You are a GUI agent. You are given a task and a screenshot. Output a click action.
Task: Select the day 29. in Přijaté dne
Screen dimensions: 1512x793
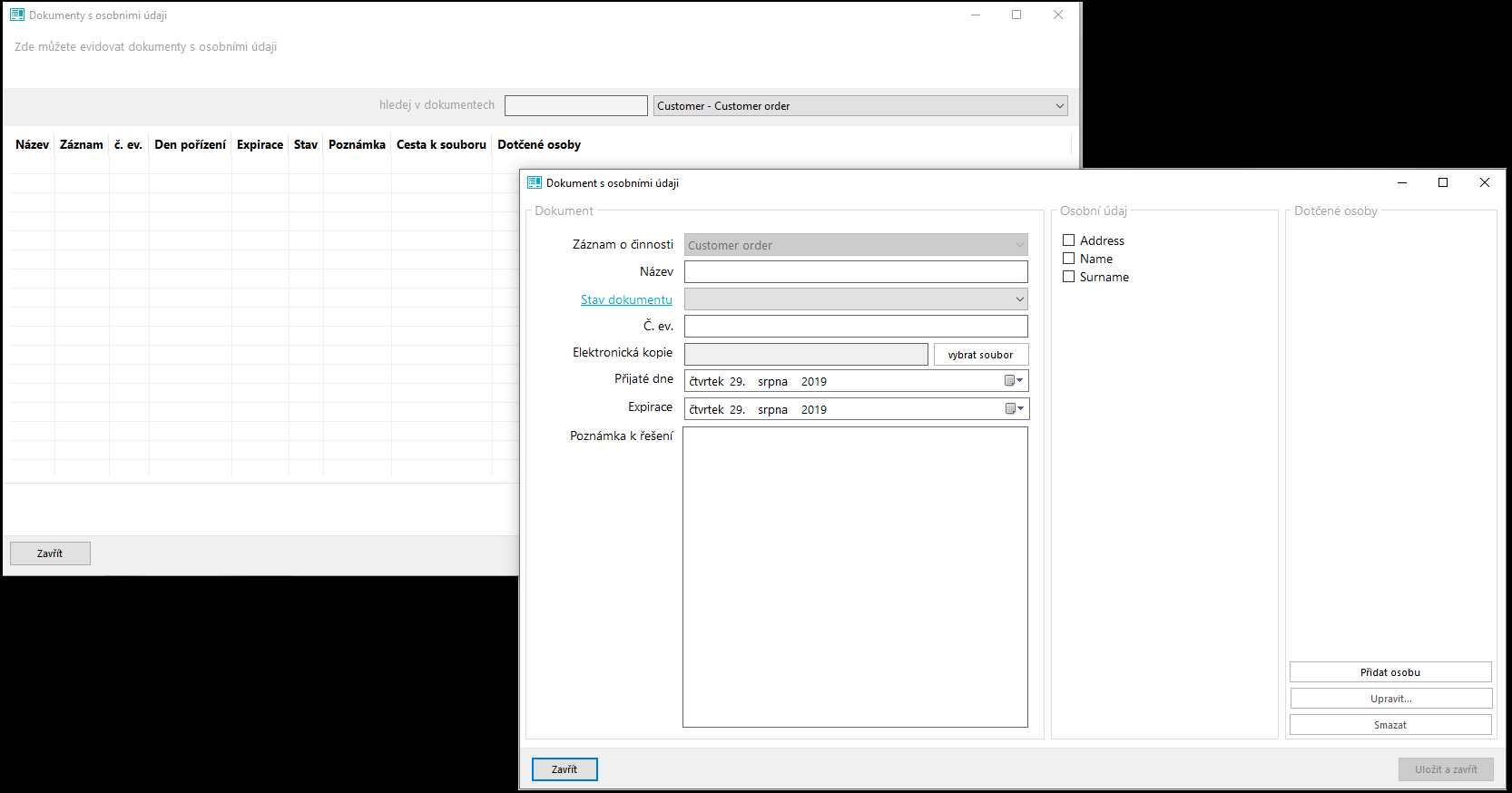[737, 382]
